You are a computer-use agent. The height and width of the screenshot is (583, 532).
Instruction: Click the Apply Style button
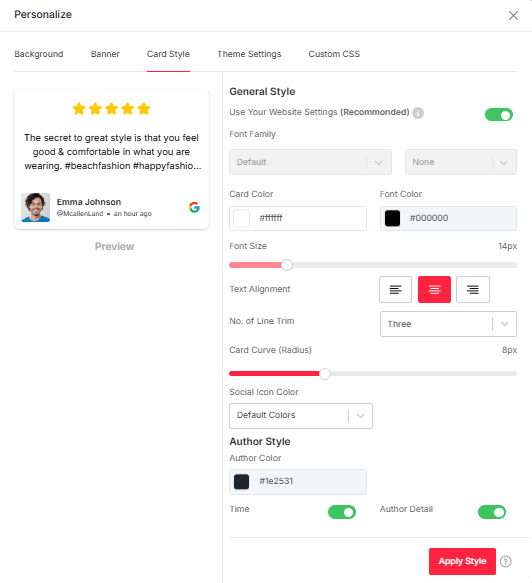(x=462, y=561)
